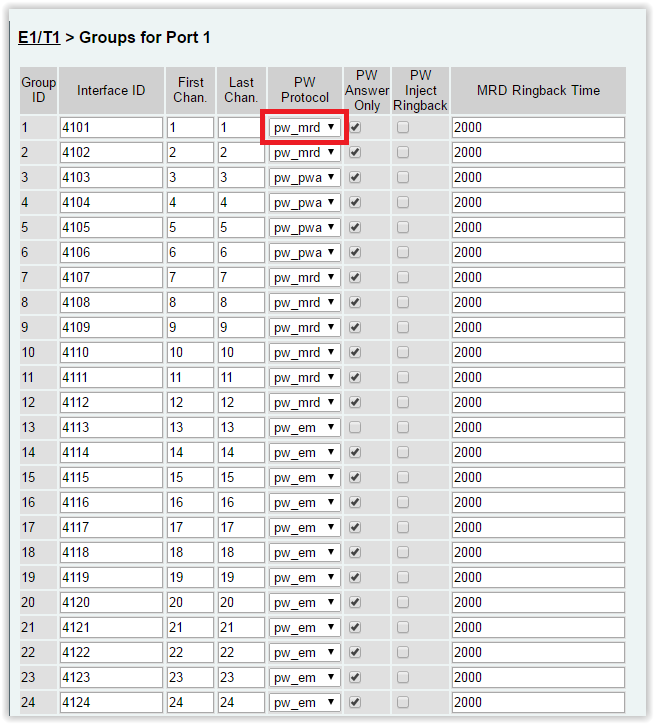Focus Interface ID field showing 4123
The height and width of the screenshot is (724, 654).
click(x=111, y=677)
